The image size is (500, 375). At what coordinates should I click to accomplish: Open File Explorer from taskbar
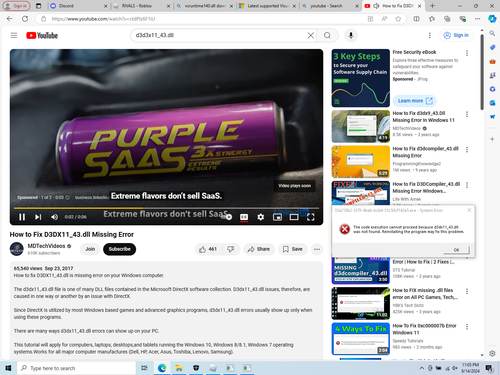click(179, 368)
